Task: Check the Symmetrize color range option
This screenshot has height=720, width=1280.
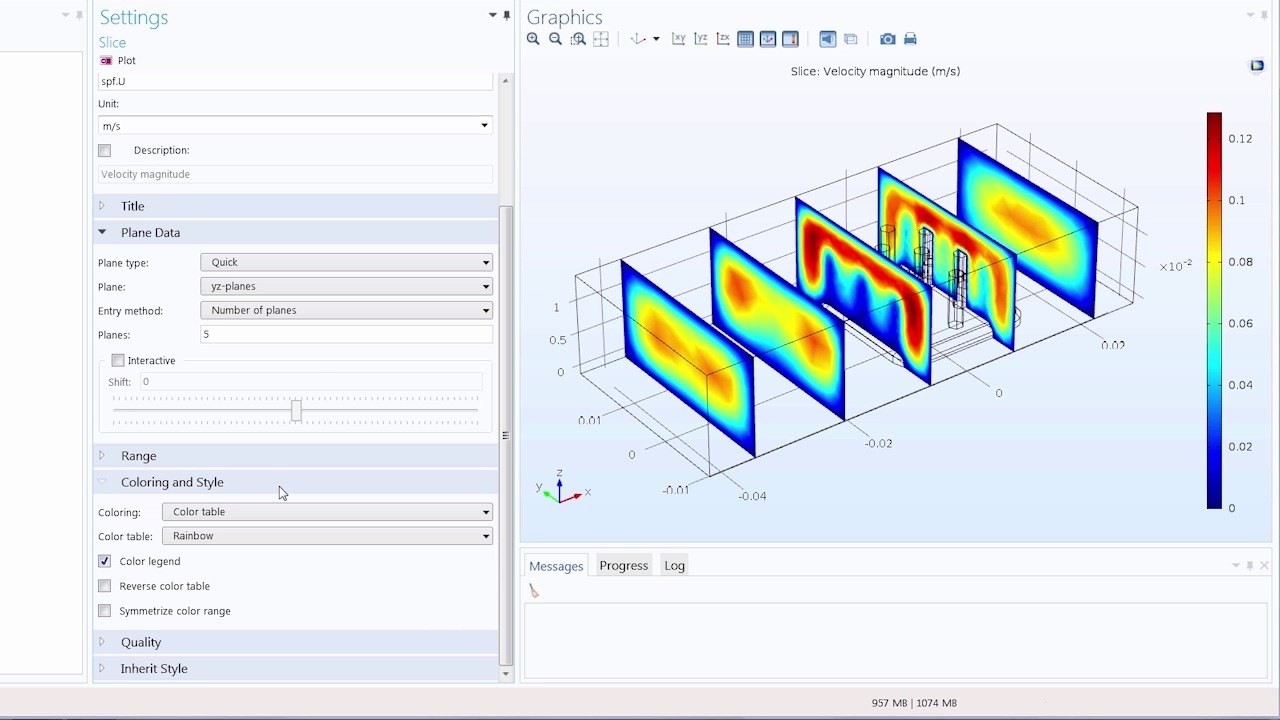Action: point(104,611)
